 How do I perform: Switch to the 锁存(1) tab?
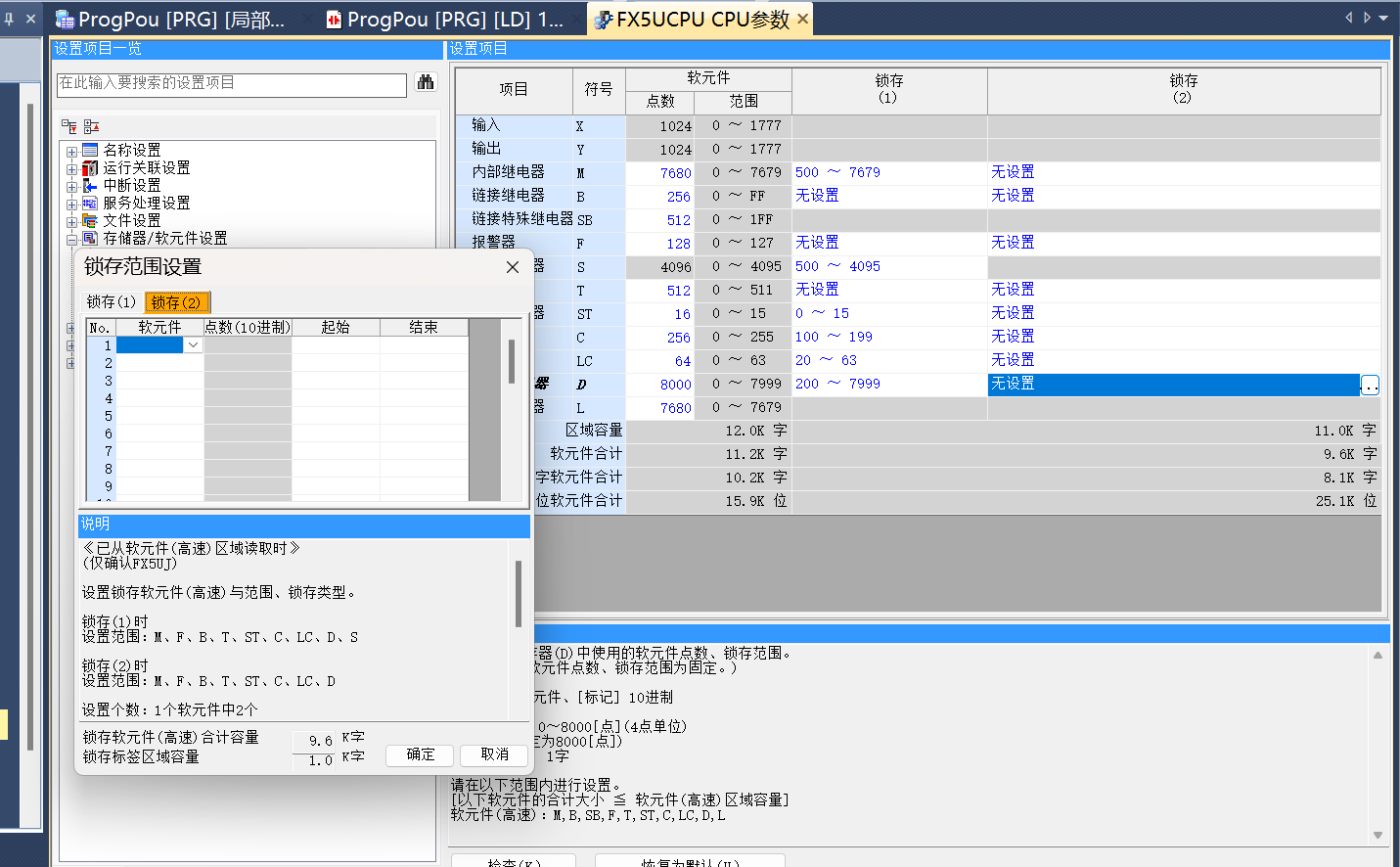(111, 302)
